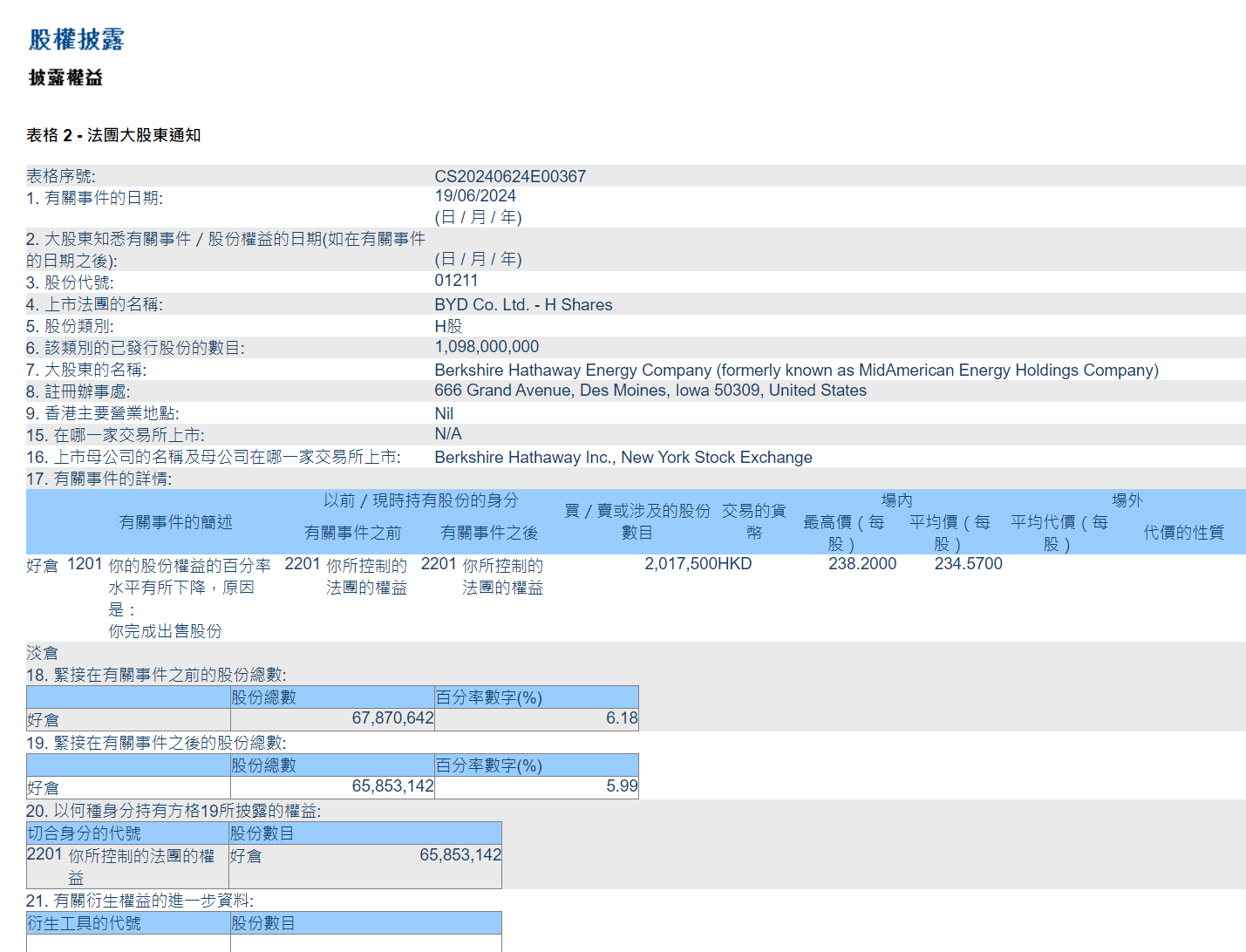Click the N/A exchange listing value
1246x952 pixels.
[448, 434]
